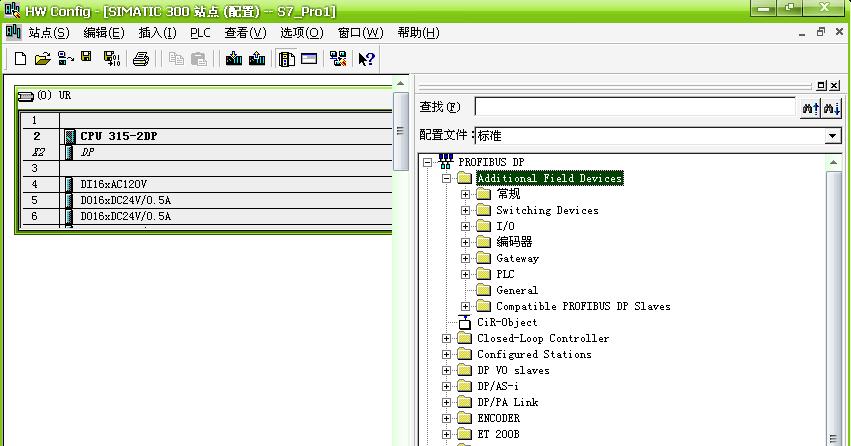The height and width of the screenshot is (446, 851).
Task: Click the Open ONLINE toolbar icon
Action: (66, 59)
